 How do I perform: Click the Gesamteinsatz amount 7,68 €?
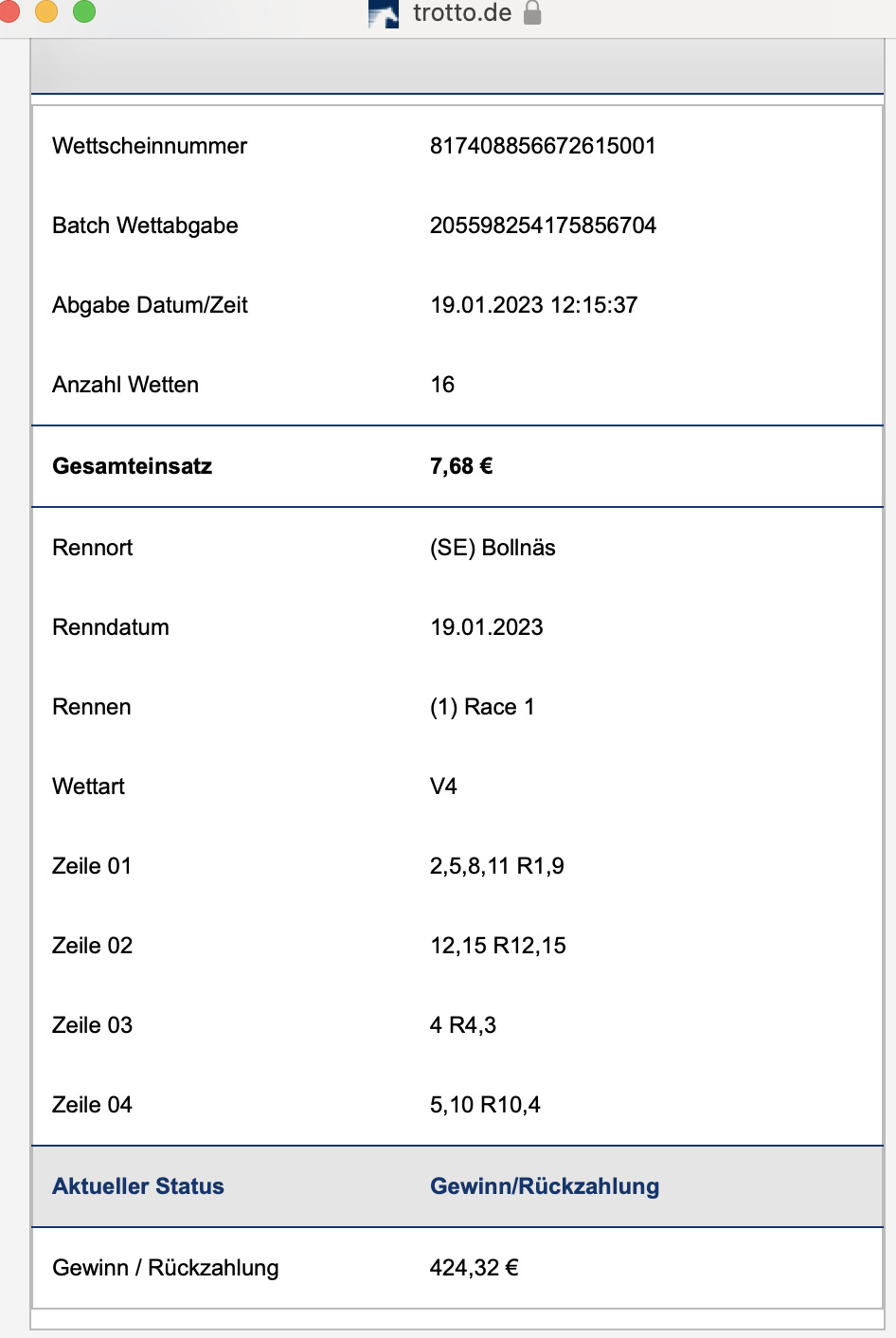click(x=461, y=466)
